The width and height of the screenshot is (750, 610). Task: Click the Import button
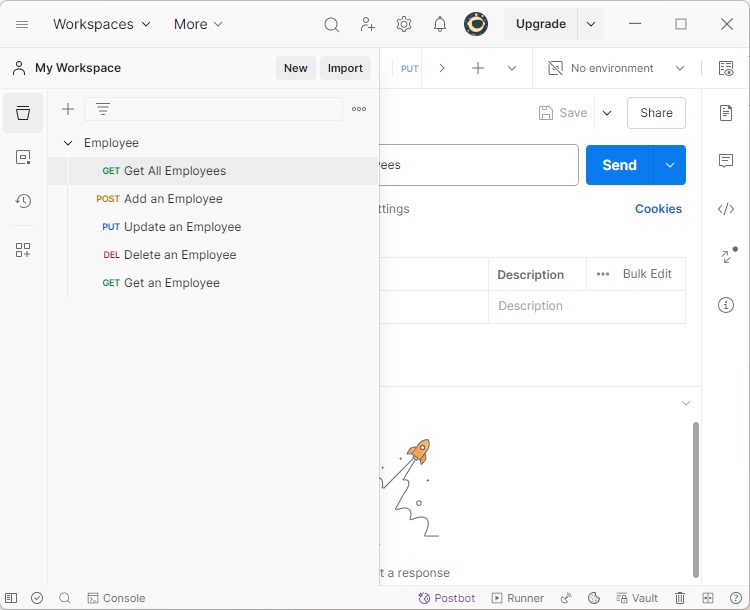click(345, 68)
